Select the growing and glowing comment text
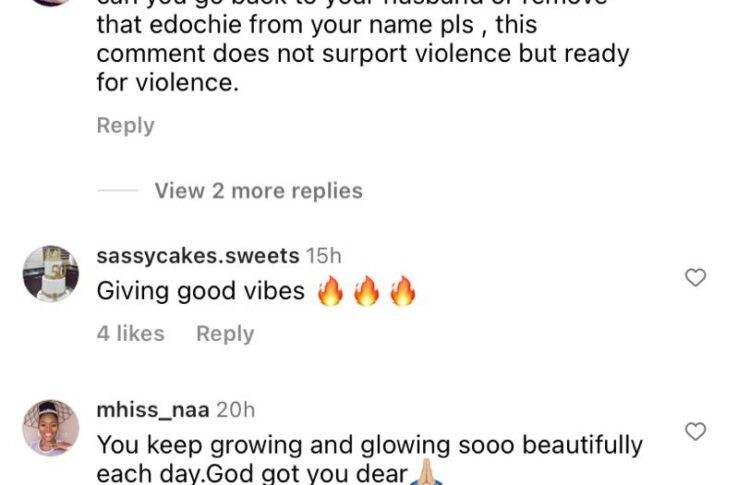 (x=369, y=459)
